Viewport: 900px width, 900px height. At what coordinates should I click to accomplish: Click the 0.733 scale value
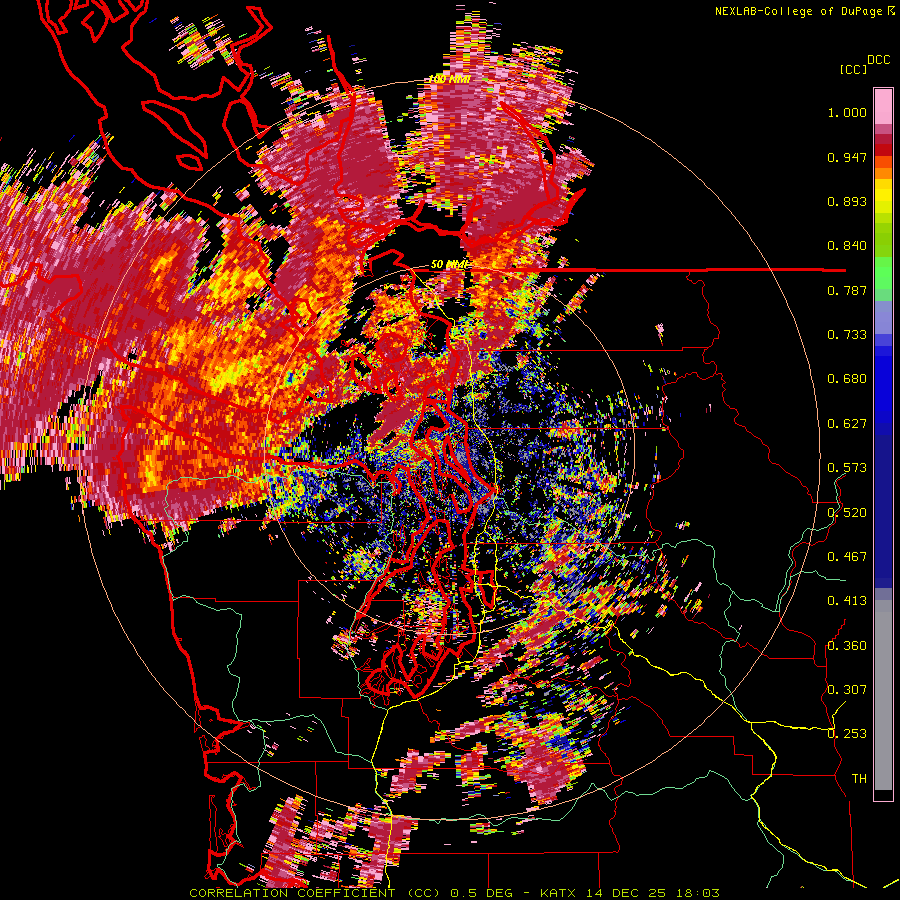847,335
